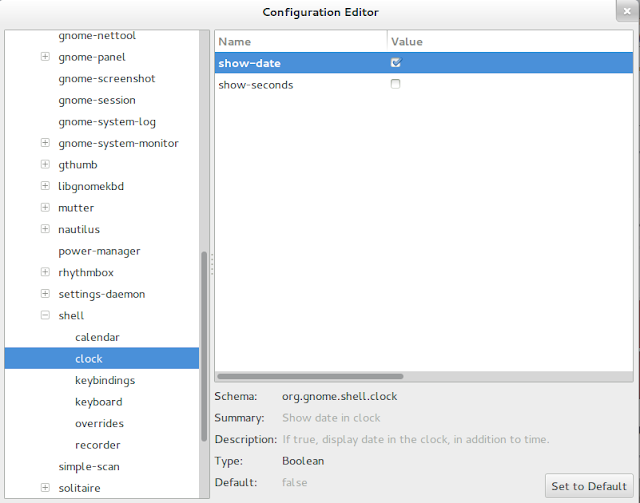Select the show-seconds key row
640x503 pixels.
click(x=424, y=85)
